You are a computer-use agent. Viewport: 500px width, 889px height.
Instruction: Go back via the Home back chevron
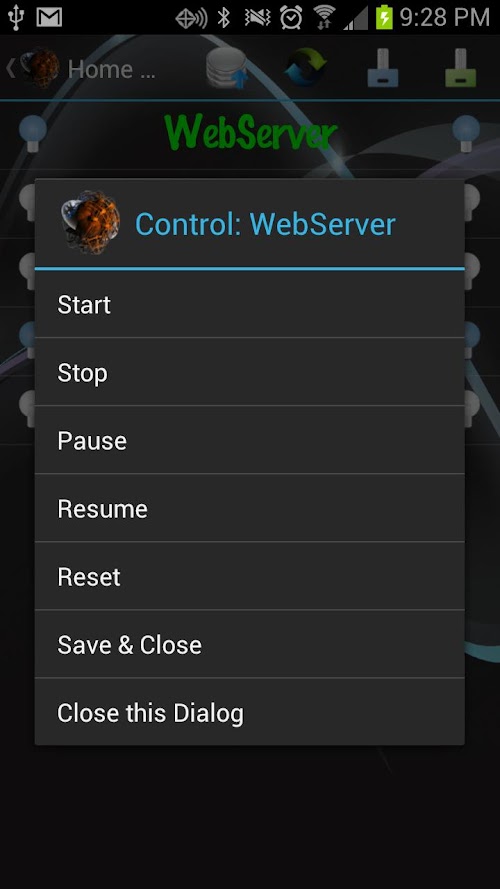pos(10,68)
